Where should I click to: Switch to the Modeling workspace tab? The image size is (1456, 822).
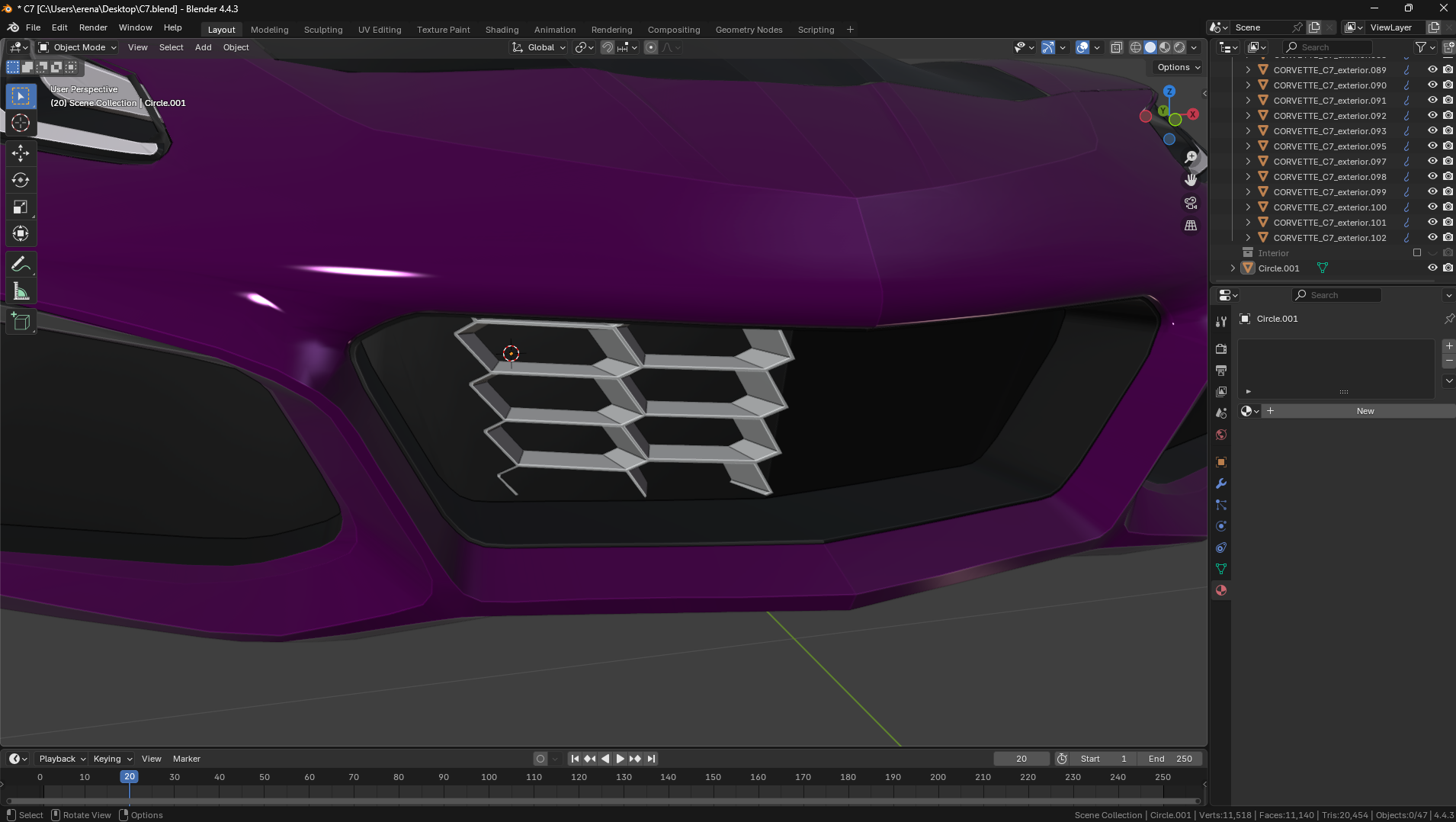point(270,30)
